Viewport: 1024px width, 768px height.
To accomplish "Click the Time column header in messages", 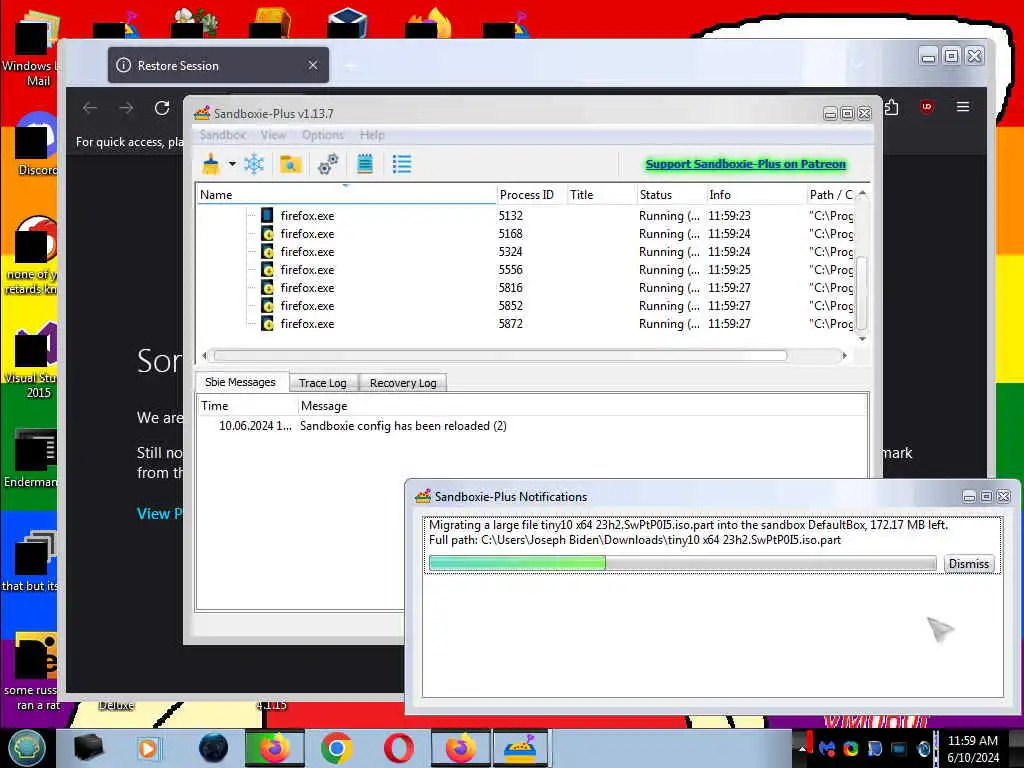I will (x=248, y=406).
